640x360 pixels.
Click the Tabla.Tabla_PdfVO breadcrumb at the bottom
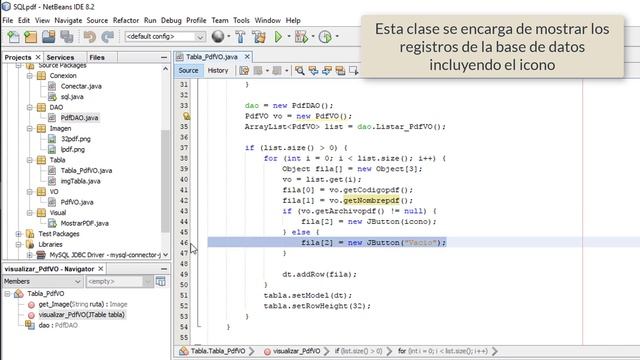click(x=218, y=351)
